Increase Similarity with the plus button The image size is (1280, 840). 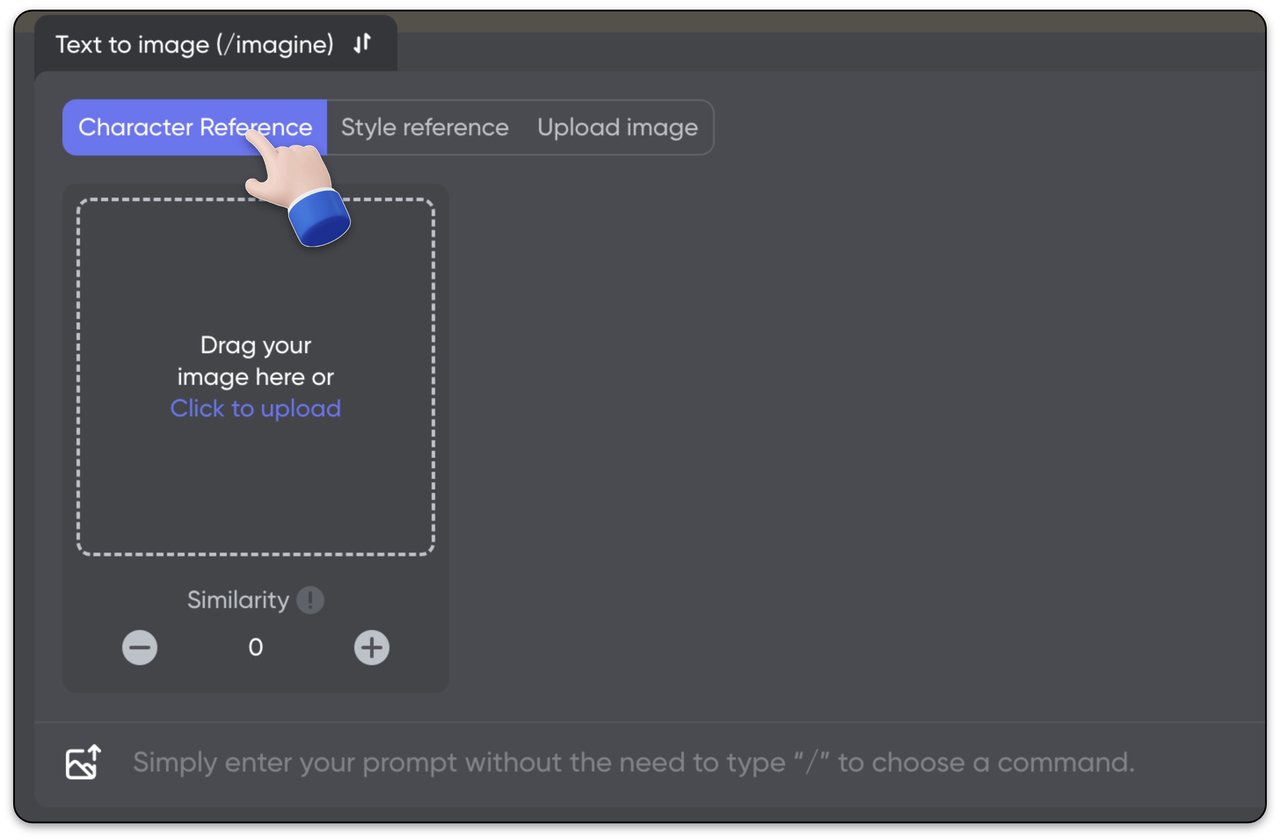(x=372, y=647)
